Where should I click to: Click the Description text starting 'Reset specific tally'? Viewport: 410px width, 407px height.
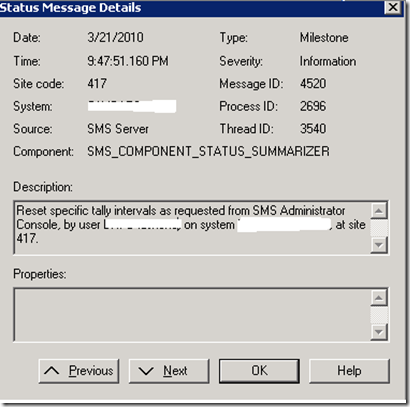pos(191,224)
